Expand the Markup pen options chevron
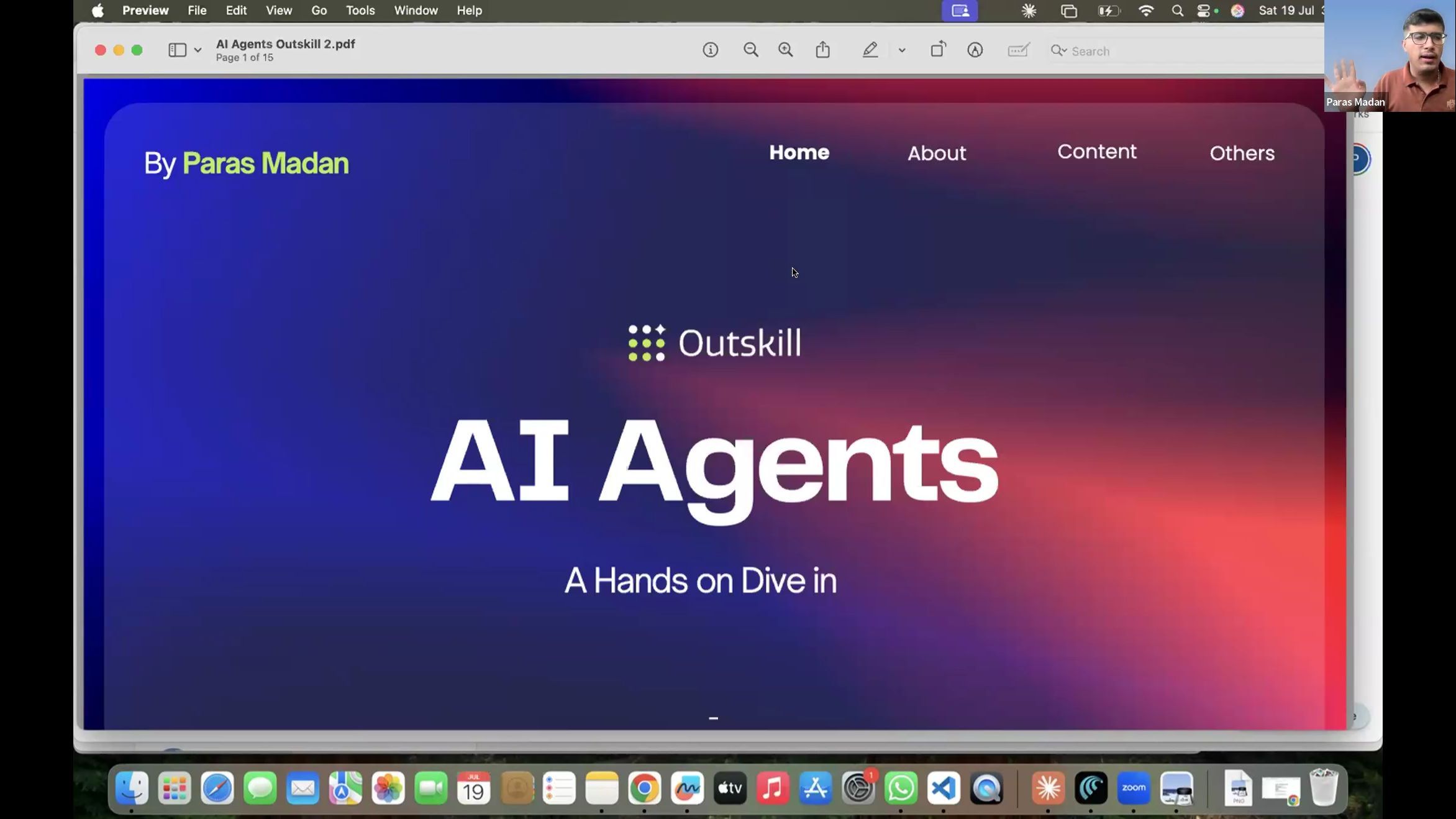This screenshot has width=1456, height=819. coord(902,50)
